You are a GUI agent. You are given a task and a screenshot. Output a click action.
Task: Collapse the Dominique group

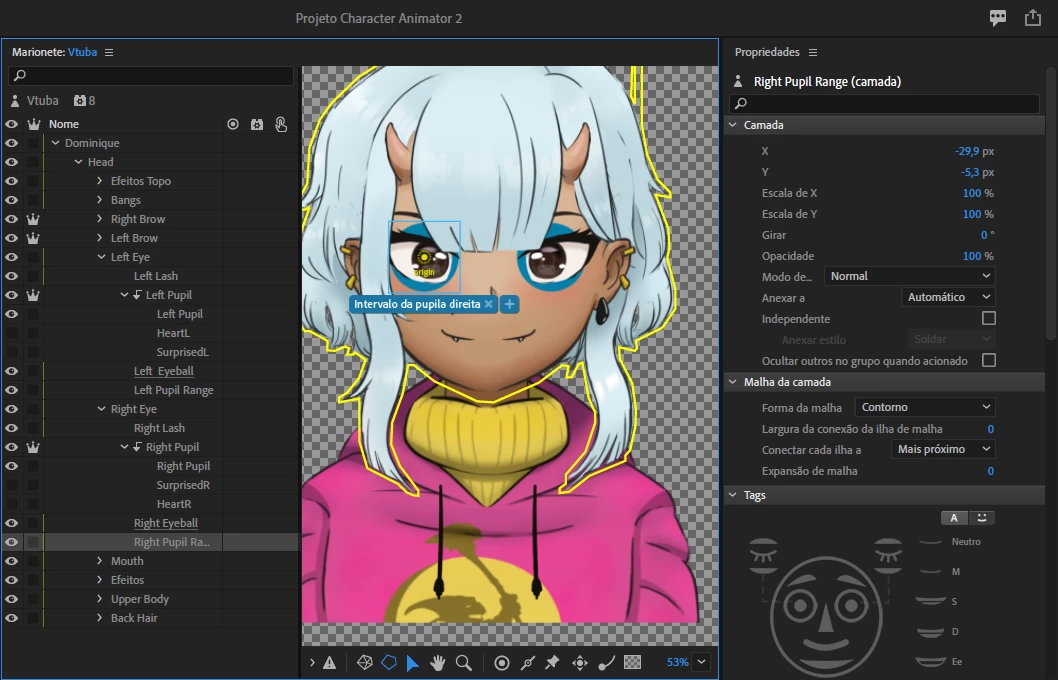click(x=56, y=143)
